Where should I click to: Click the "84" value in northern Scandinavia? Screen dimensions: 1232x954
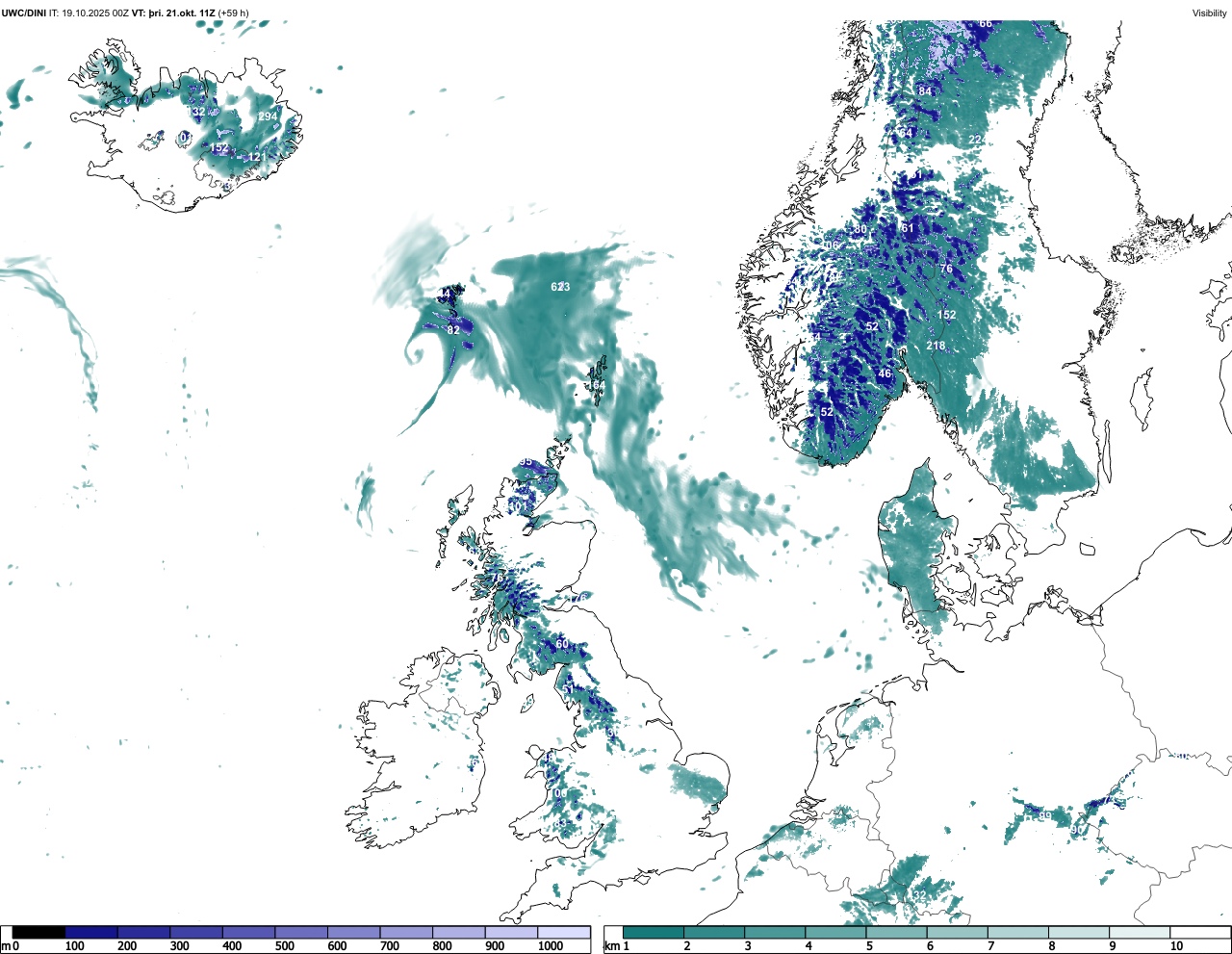925,91
